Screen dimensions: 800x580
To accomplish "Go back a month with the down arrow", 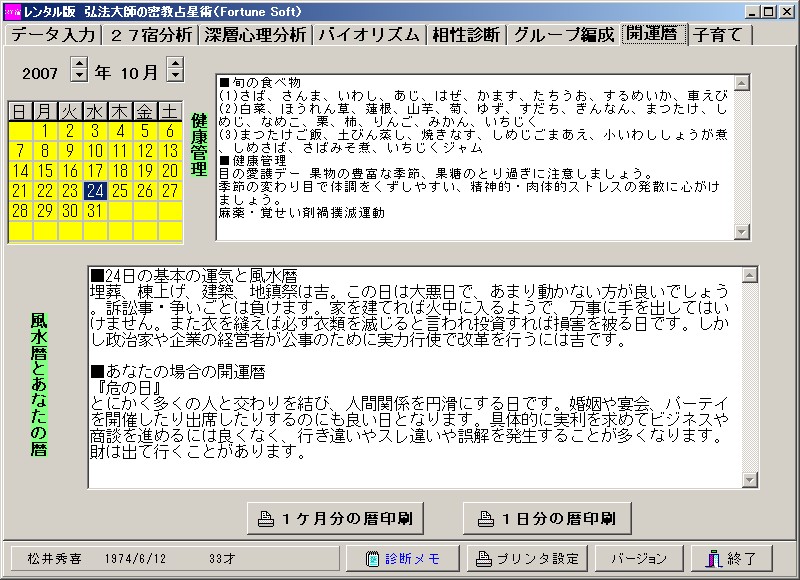I will click(x=175, y=75).
